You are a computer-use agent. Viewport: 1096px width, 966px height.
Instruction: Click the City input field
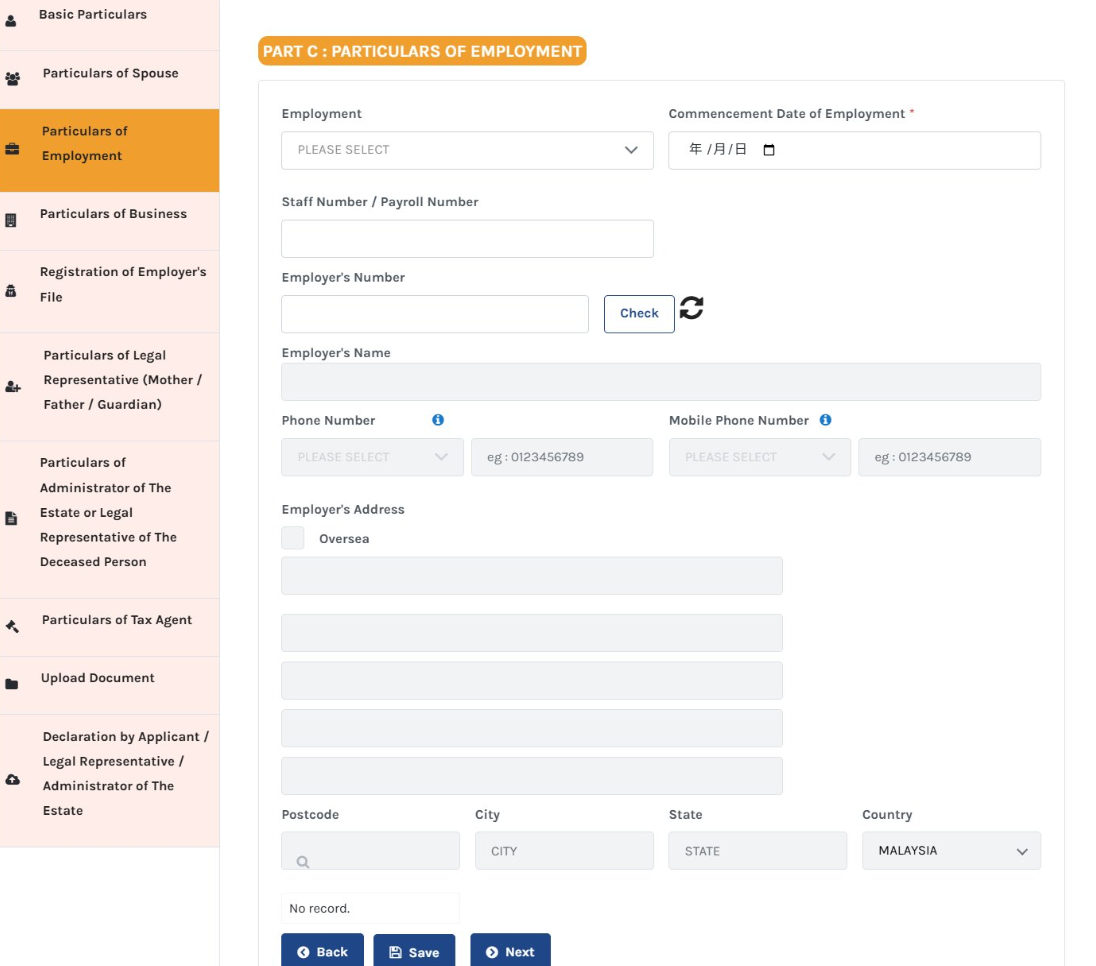(565, 851)
